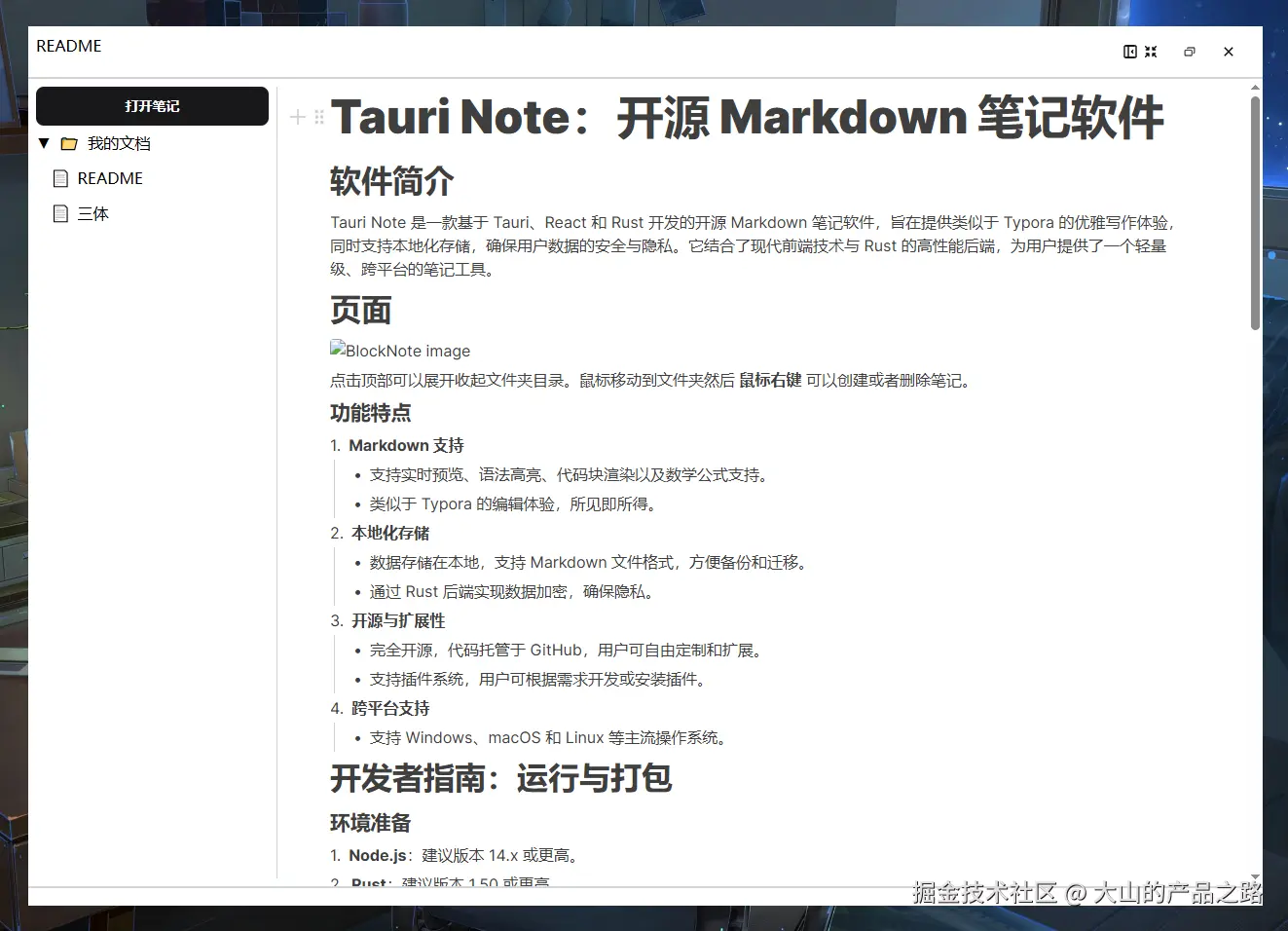Open the README note in the tree
Screen dimensions: 1288x931
pos(110,178)
